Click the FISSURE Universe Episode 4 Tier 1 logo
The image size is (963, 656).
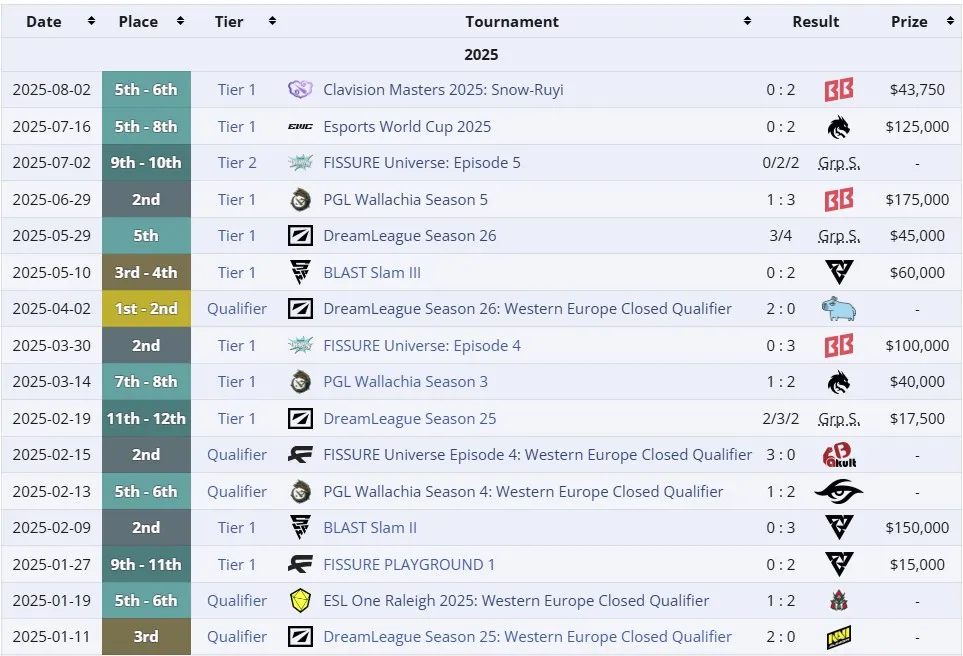point(300,345)
